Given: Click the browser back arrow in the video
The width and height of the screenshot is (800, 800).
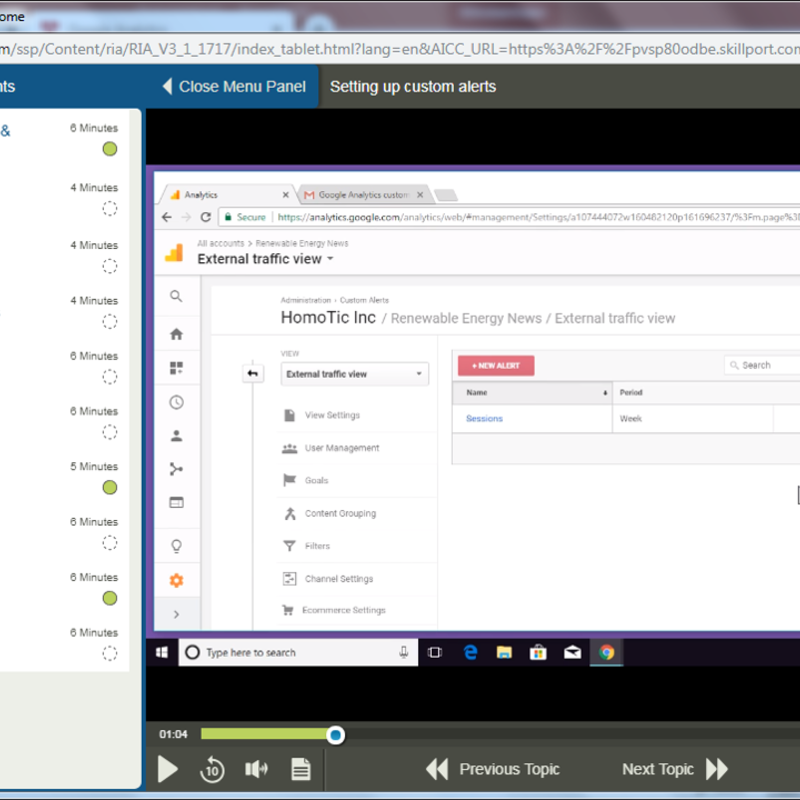Looking at the screenshot, I should coord(167,217).
